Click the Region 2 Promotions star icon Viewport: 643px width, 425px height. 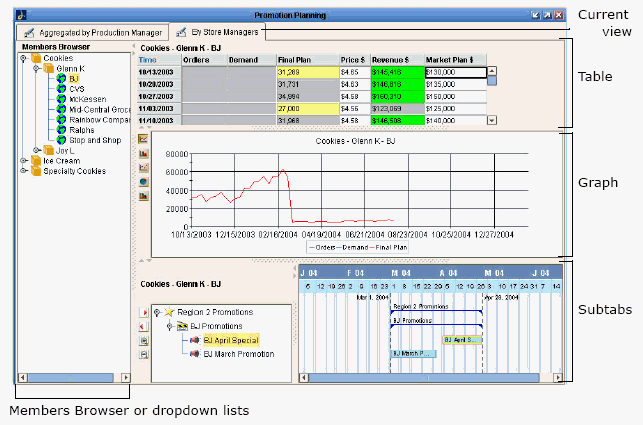(169, 312)
